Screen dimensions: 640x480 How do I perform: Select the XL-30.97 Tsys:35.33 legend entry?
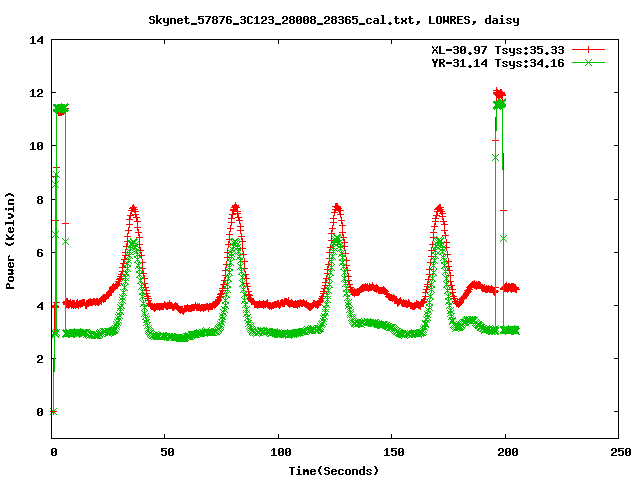click(x=498, y=50)
